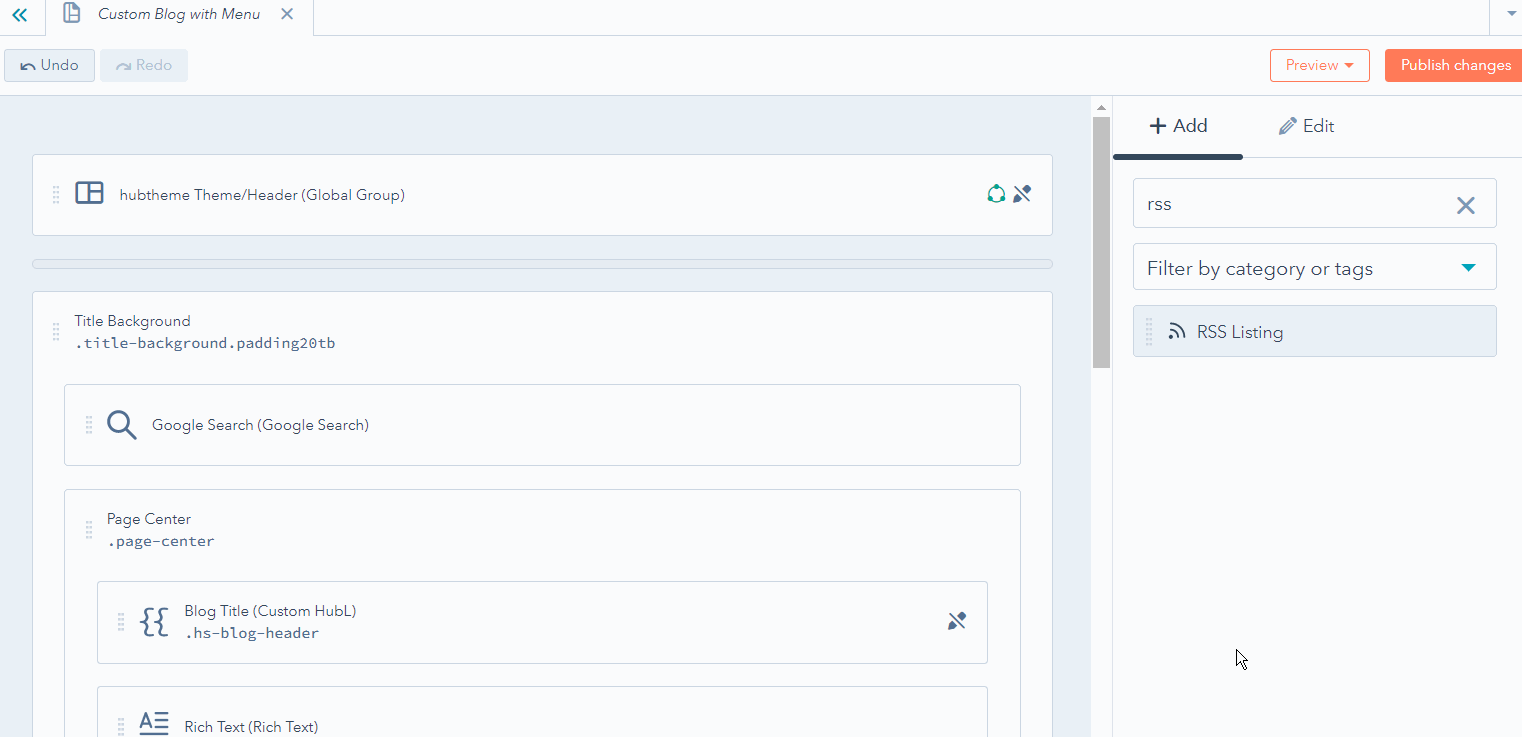Click the pin icon on Blog Title module
1522x737 pixels.
coord(957,622)
